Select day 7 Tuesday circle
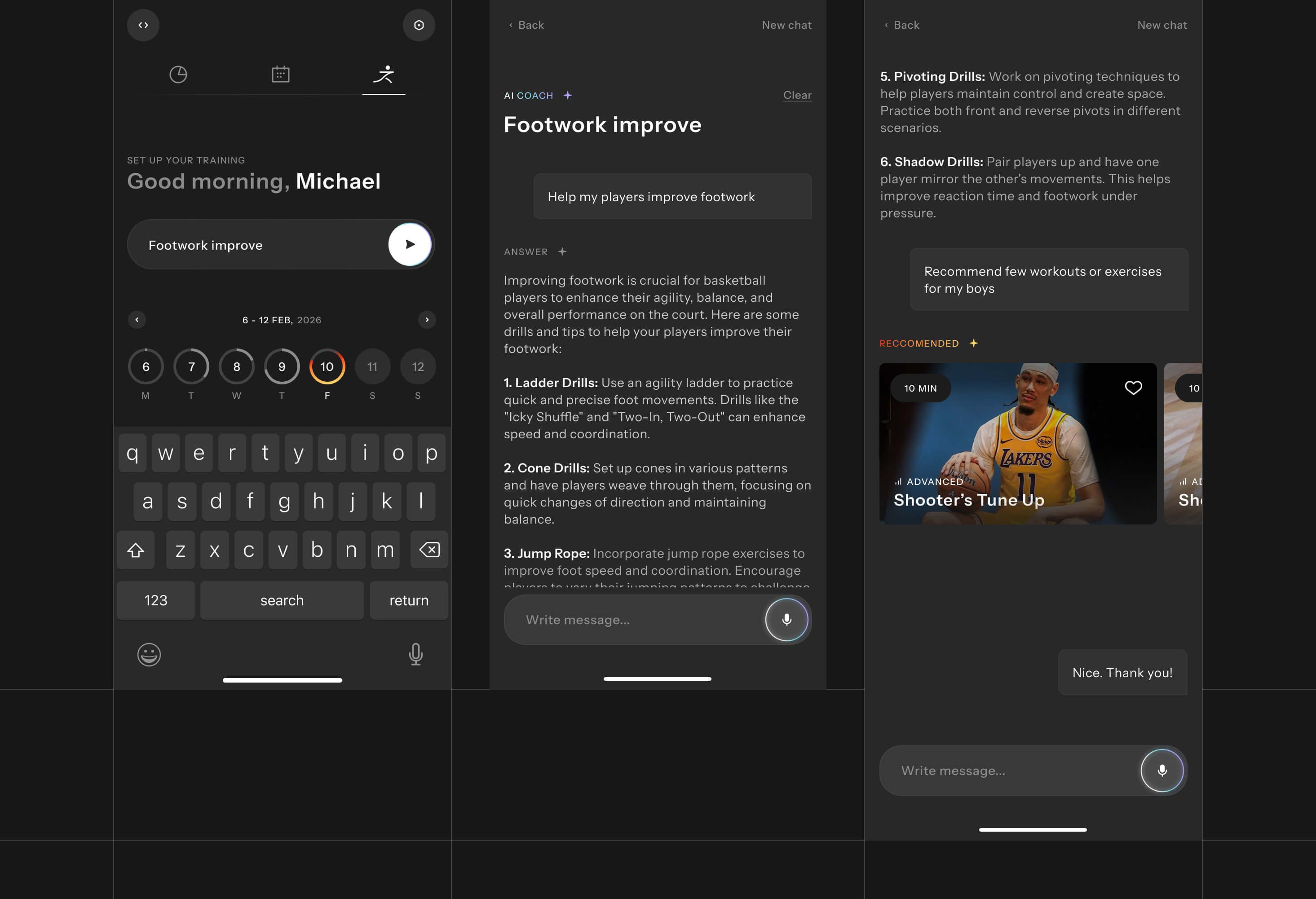The width and height of the screenshot is (1316, 899). click(x=191, y=367)
